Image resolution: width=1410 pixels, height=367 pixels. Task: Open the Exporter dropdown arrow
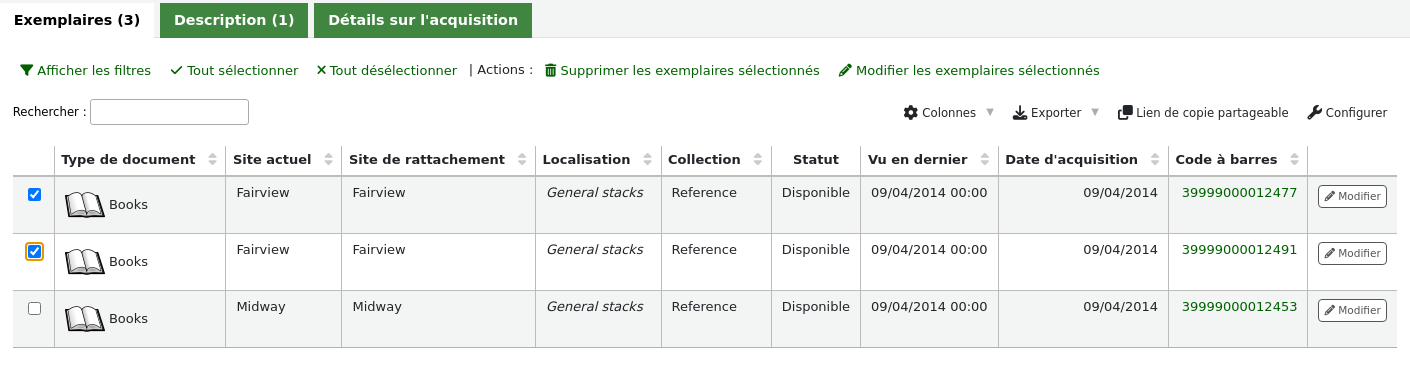[x=1095, y=113]
